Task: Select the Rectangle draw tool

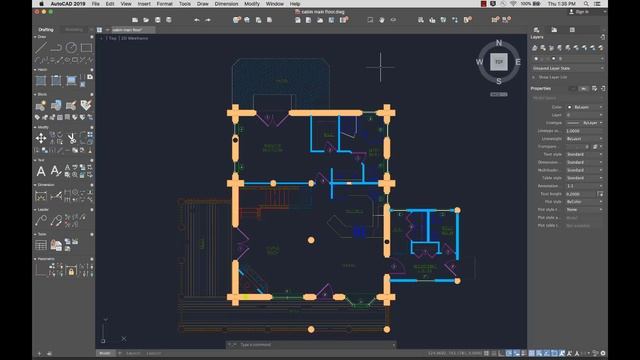Action: tap(86, 48)
